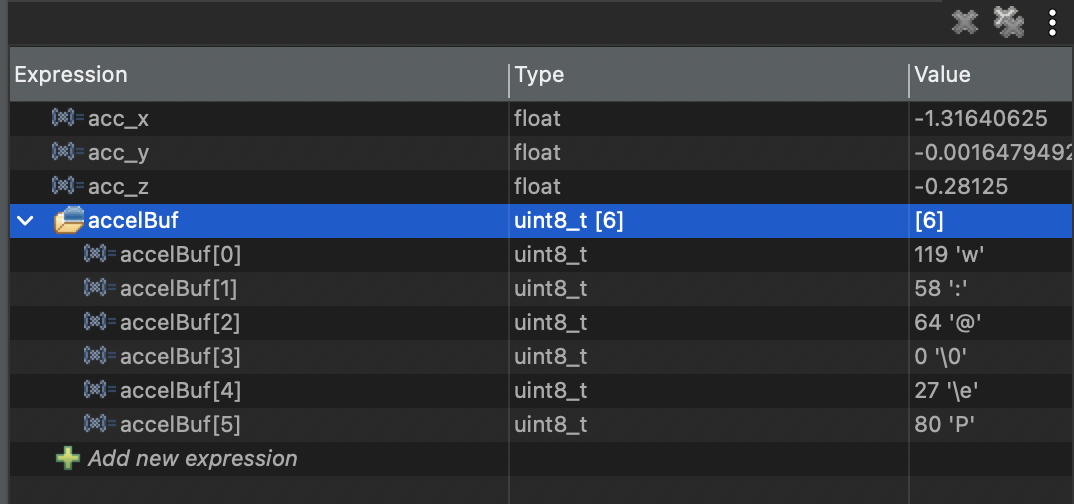Viewport: 1074px width, 504px height.
Task: Collapse the accelBuf array node
Action: 26,221
